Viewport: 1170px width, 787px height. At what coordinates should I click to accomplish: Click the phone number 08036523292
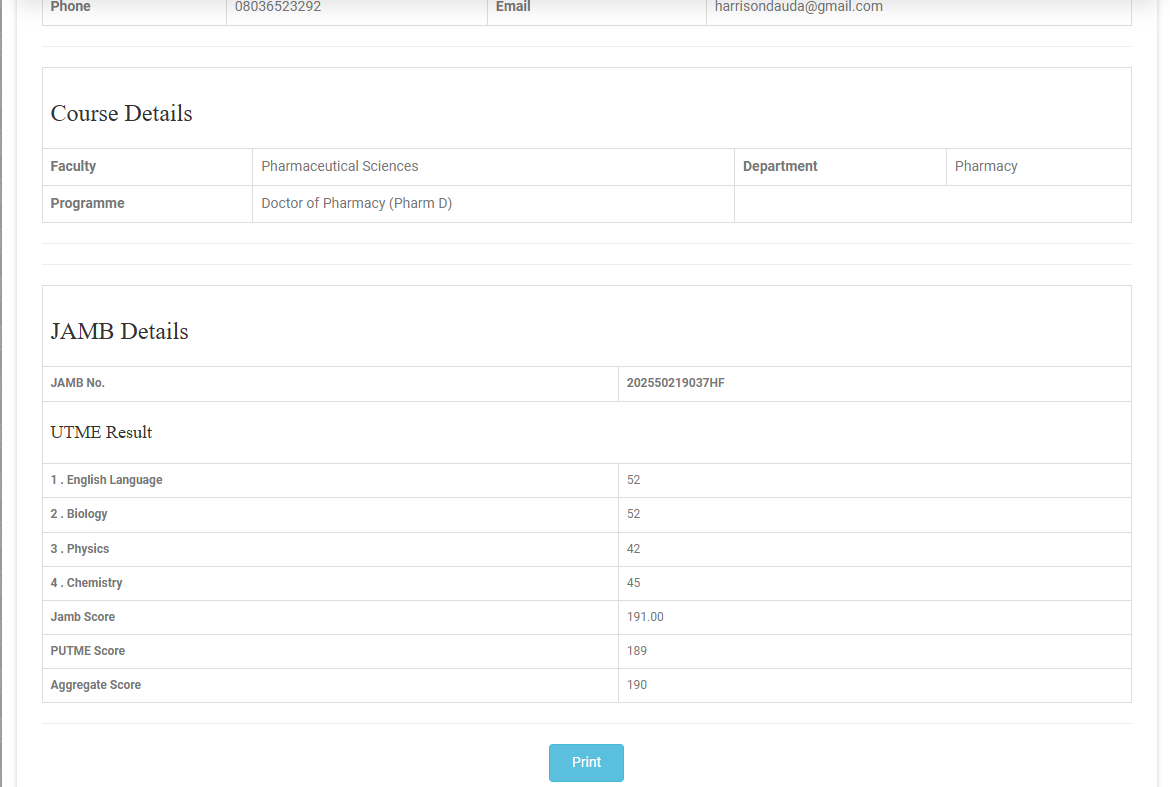pyautogui.click(x=278, y=7)
